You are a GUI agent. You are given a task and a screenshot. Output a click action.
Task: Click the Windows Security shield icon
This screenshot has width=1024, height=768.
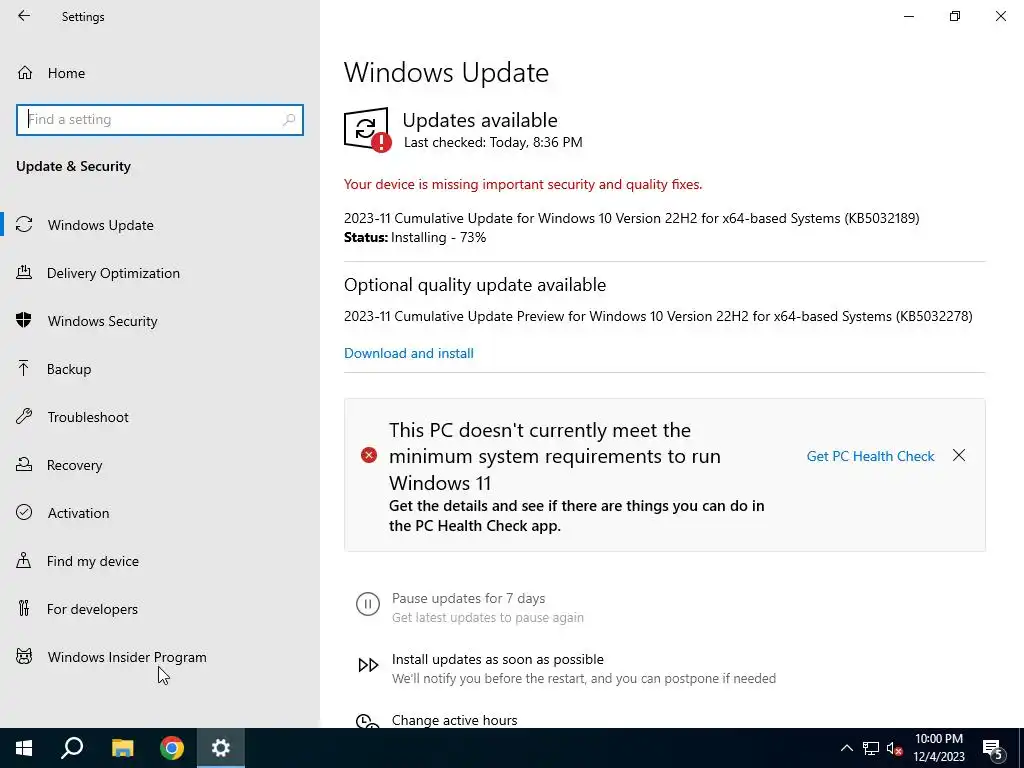24,320
